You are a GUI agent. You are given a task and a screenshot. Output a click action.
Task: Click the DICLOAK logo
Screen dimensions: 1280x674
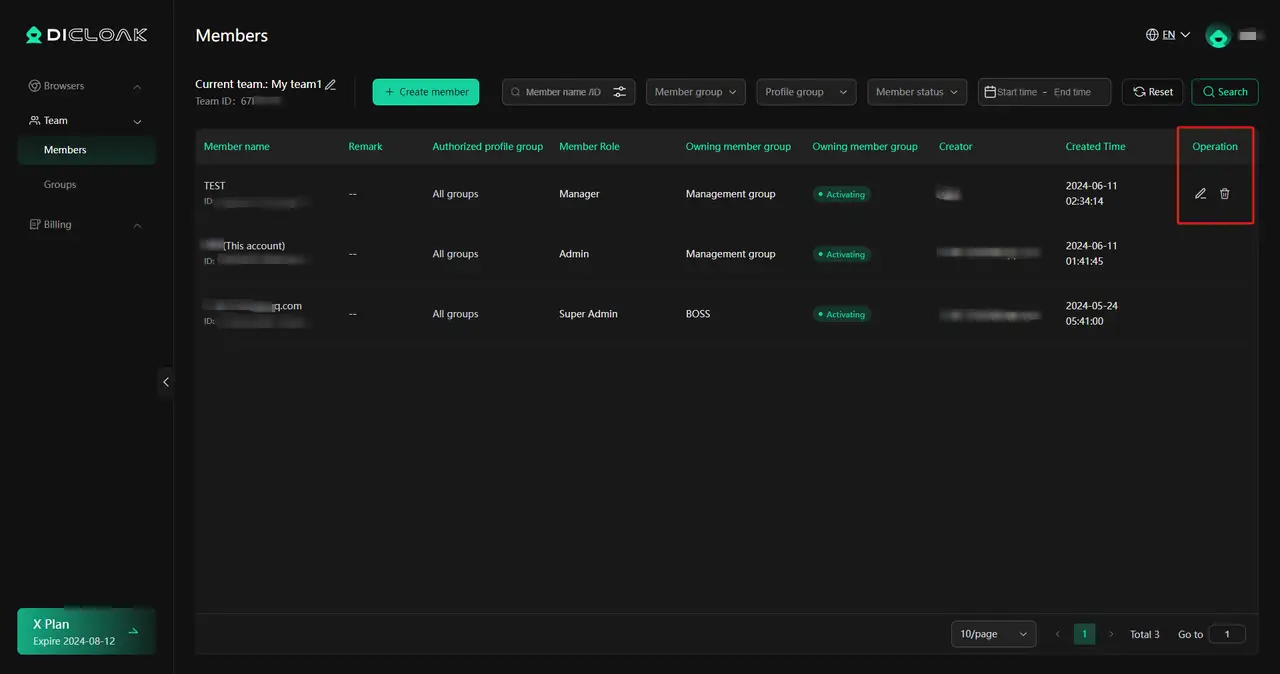click(87, 35)
